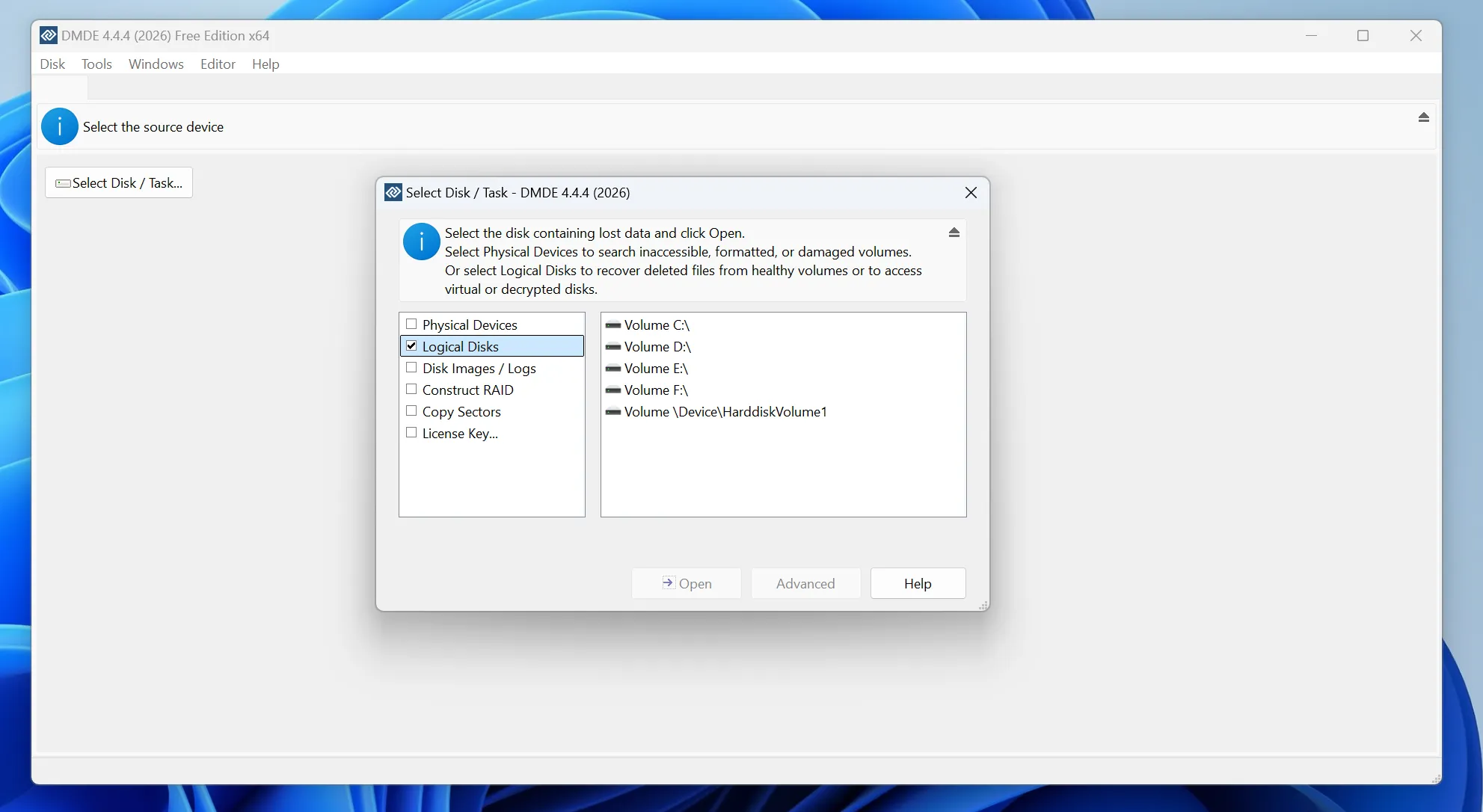The height and width of the screenshot is (812, 1483).
Task: Click the Advanced button
Action: coord(805,583)
